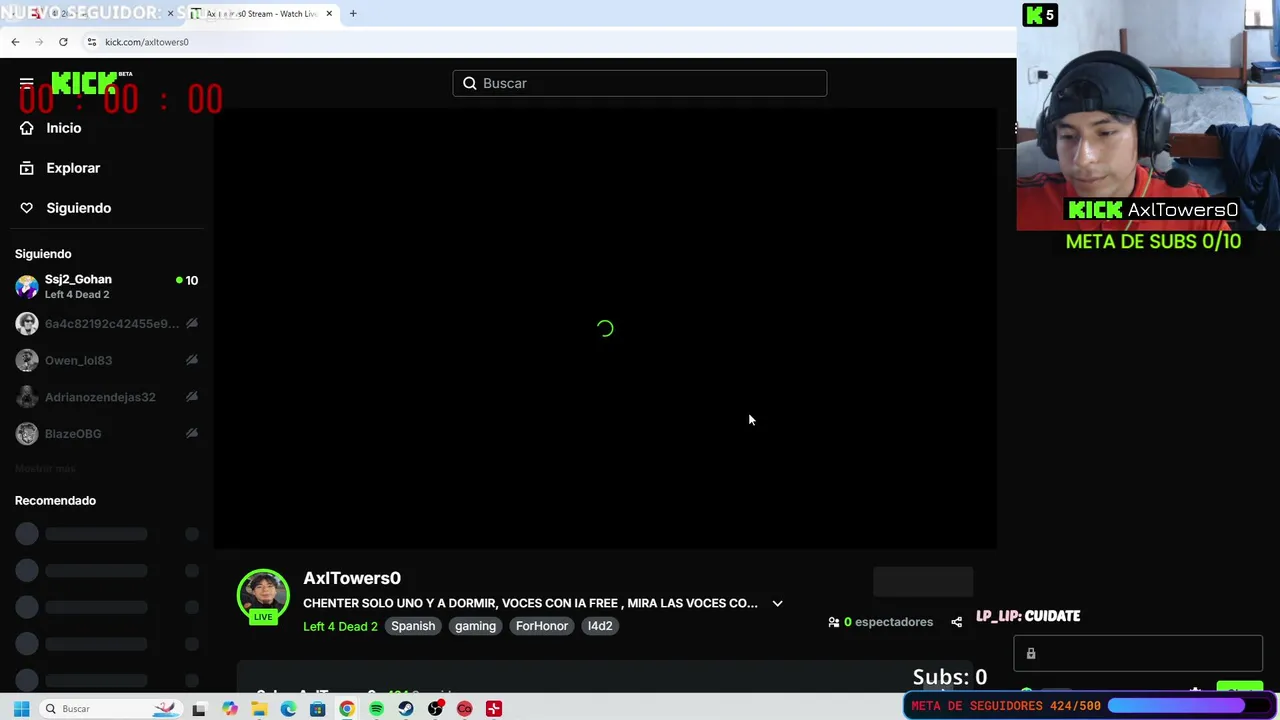Click the Spanish language tag

(413, 626)
